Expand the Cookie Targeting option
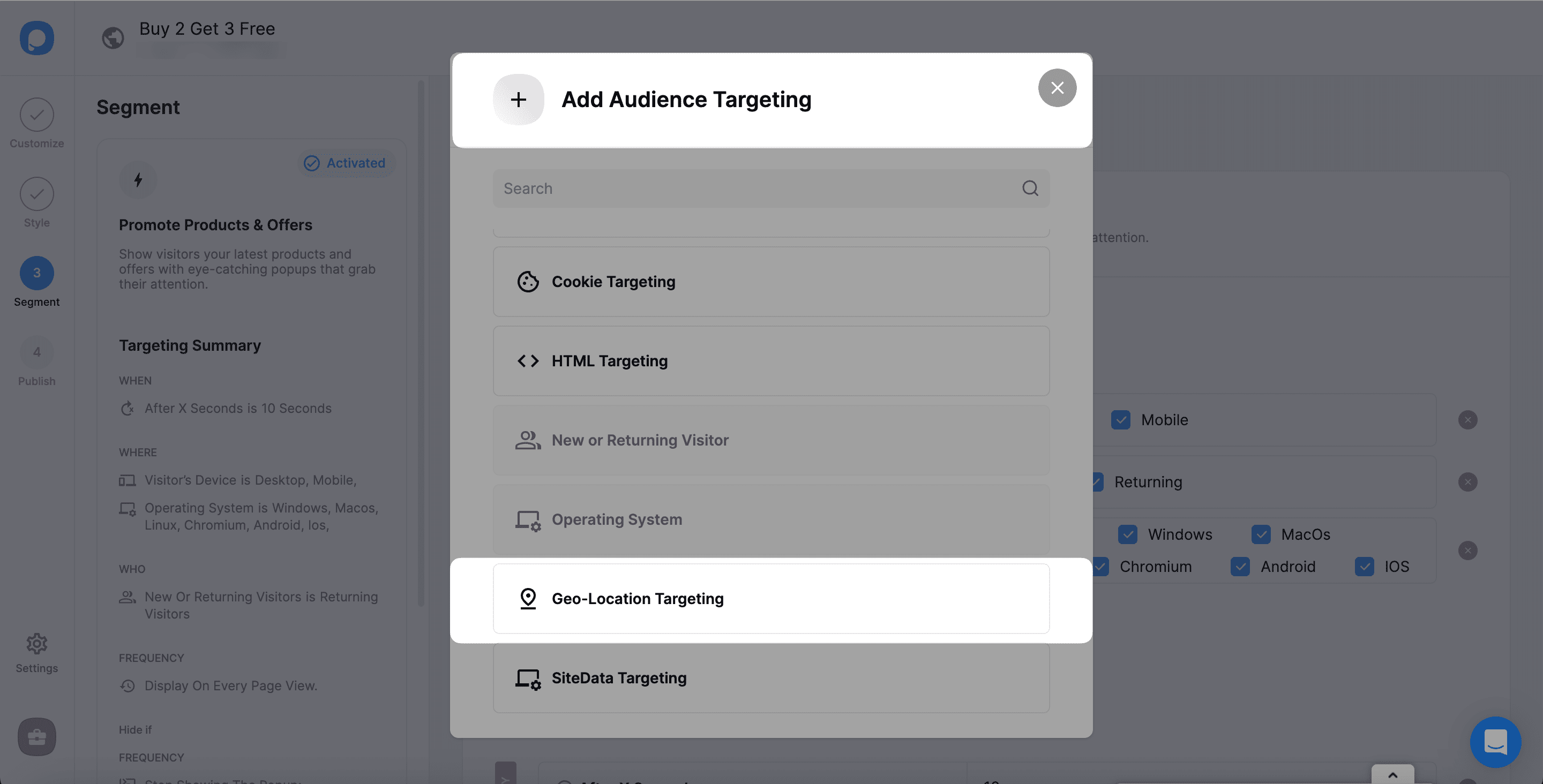The height and width of the screenshot is (784, 1543). coord(770,281)
